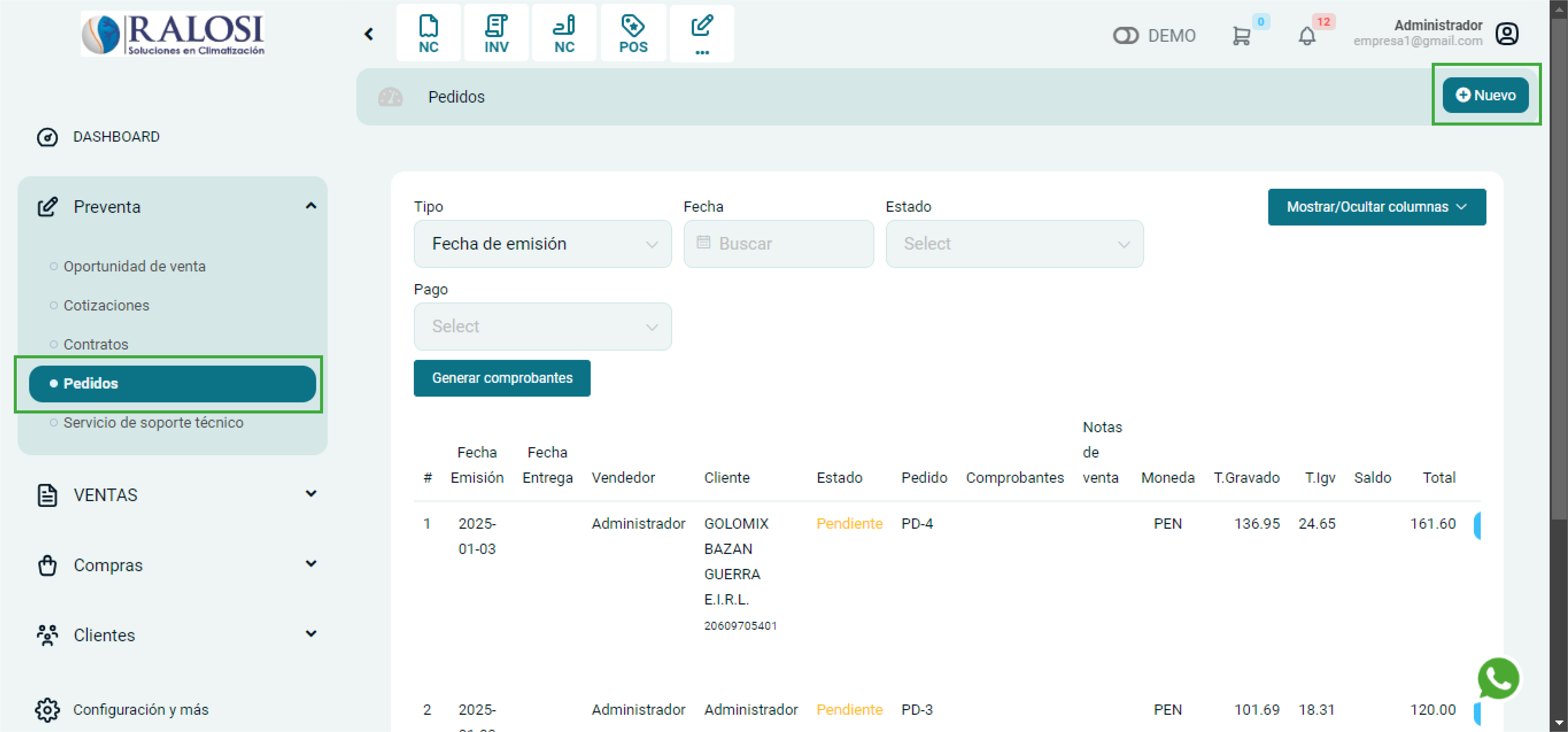Go to DASHBOARD in the sidebar

pyautogui.click(x=116, y=137)
